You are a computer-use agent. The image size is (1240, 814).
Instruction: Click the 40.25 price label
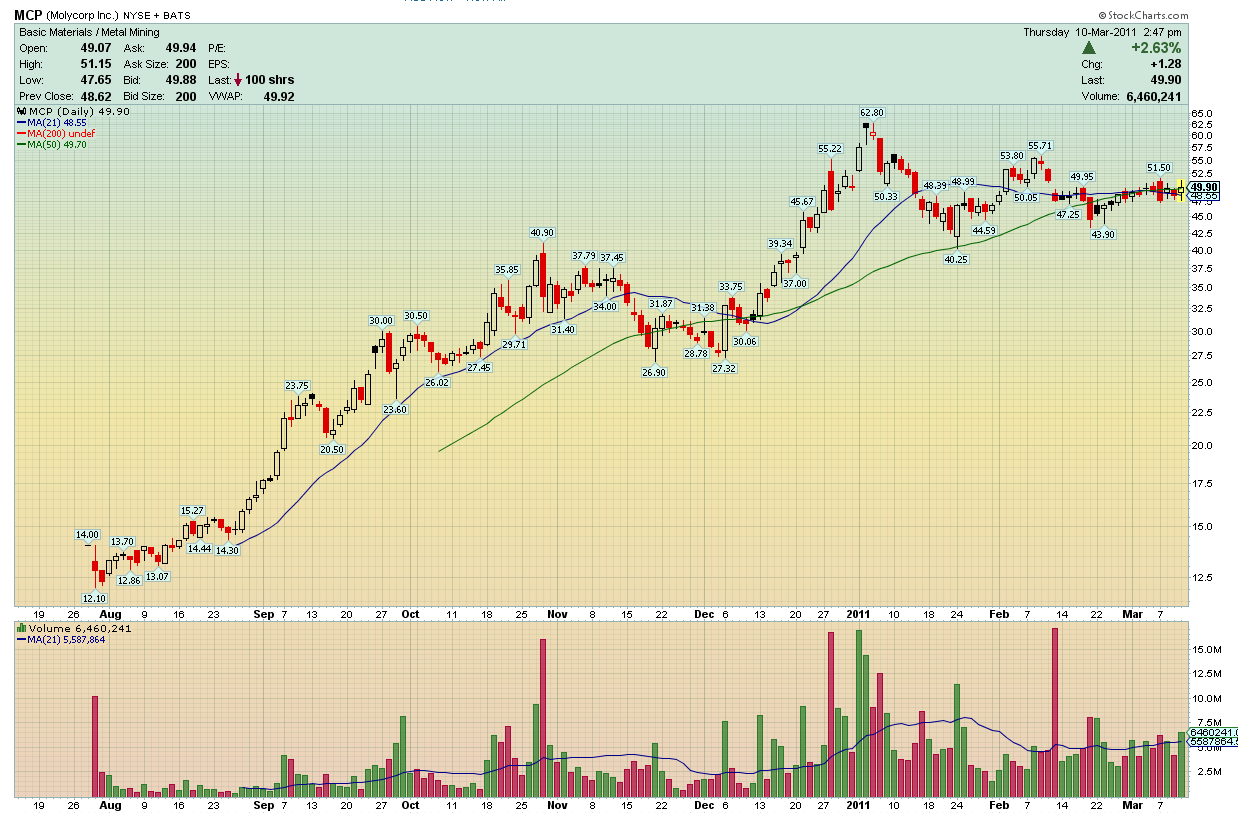[957, 259]
